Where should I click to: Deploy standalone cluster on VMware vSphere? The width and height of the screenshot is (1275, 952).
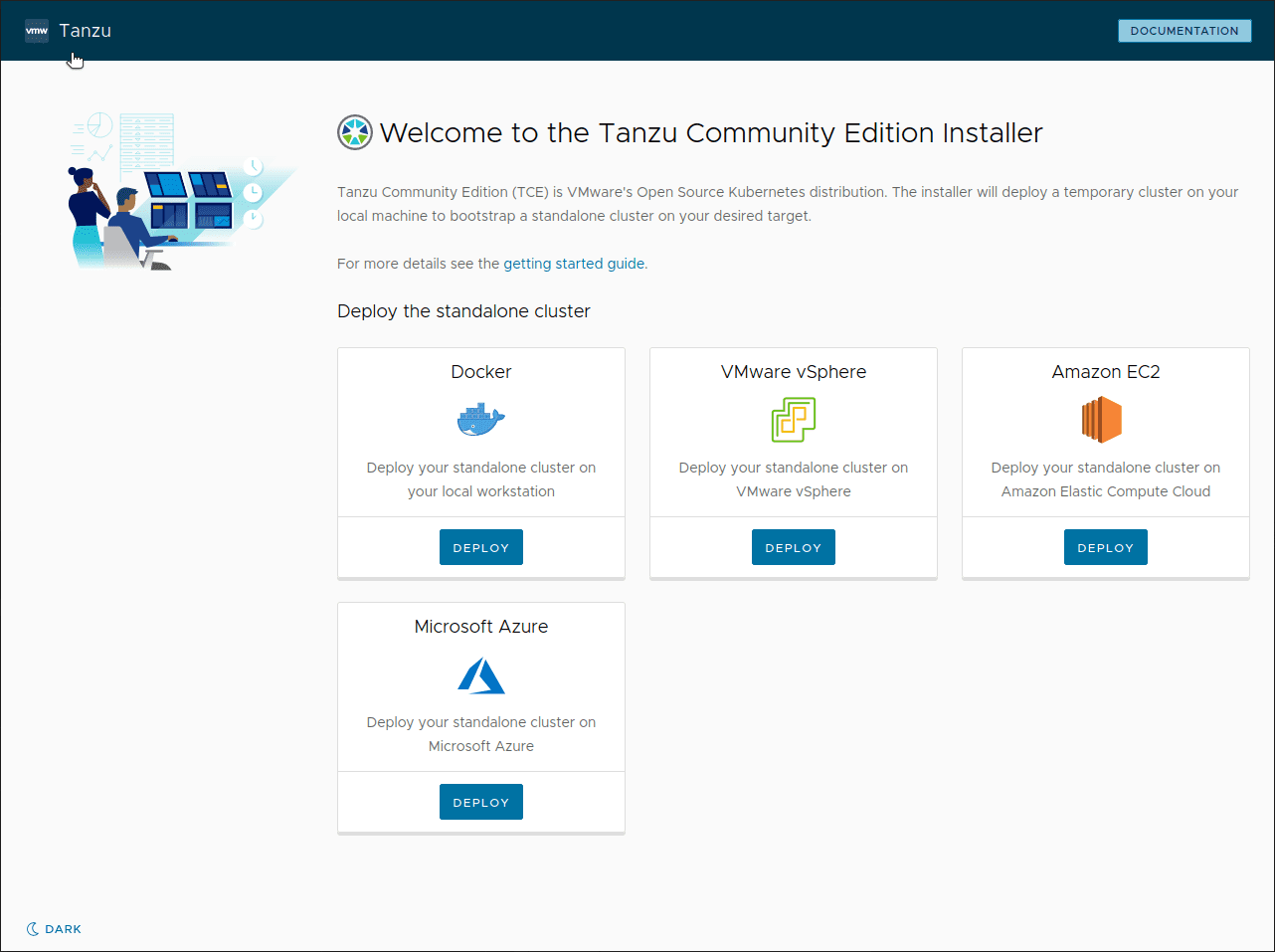(794, 547)
